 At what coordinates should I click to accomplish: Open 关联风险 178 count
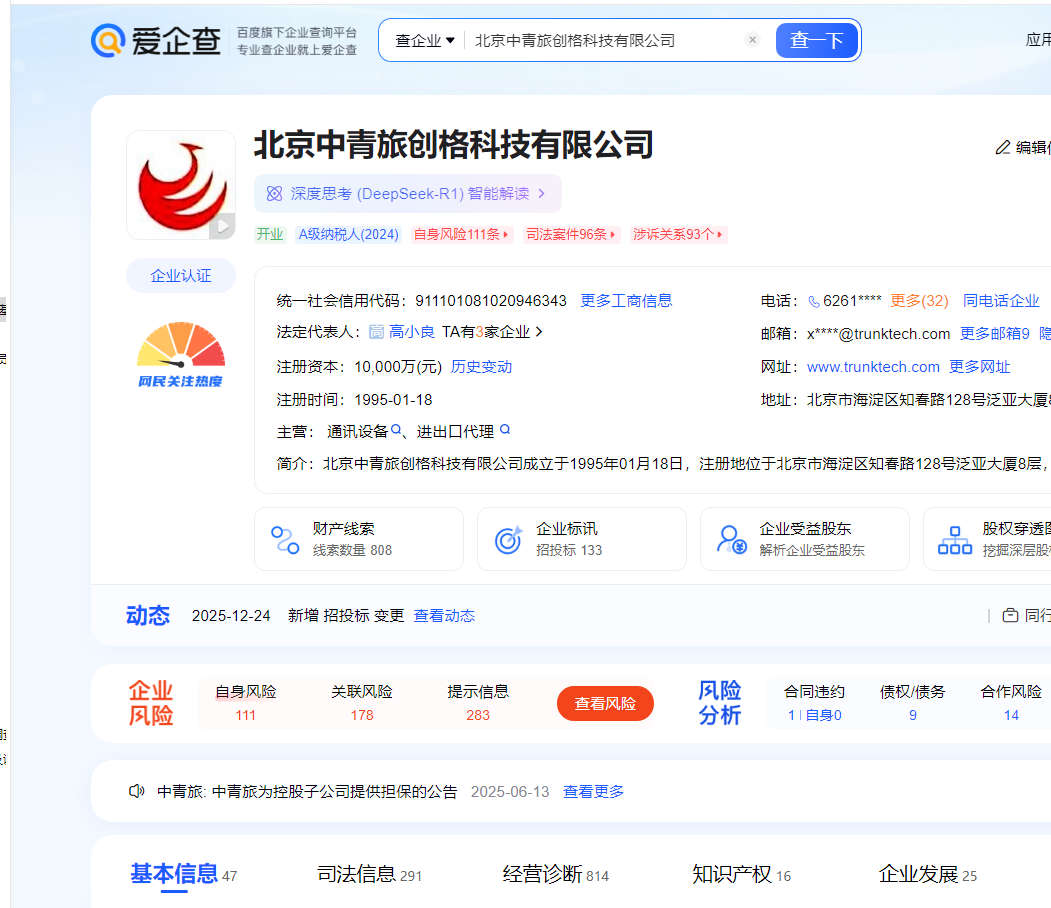coord(362,703)
